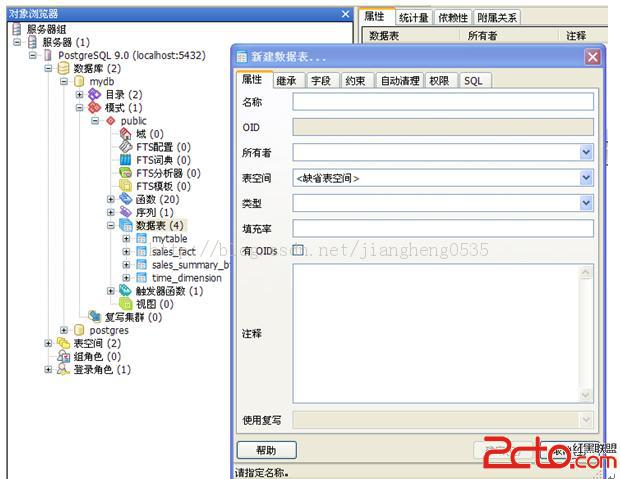Click the 视图 (0) views icon
The width and height of the screenshot is (620, 479).
point(126,304)
